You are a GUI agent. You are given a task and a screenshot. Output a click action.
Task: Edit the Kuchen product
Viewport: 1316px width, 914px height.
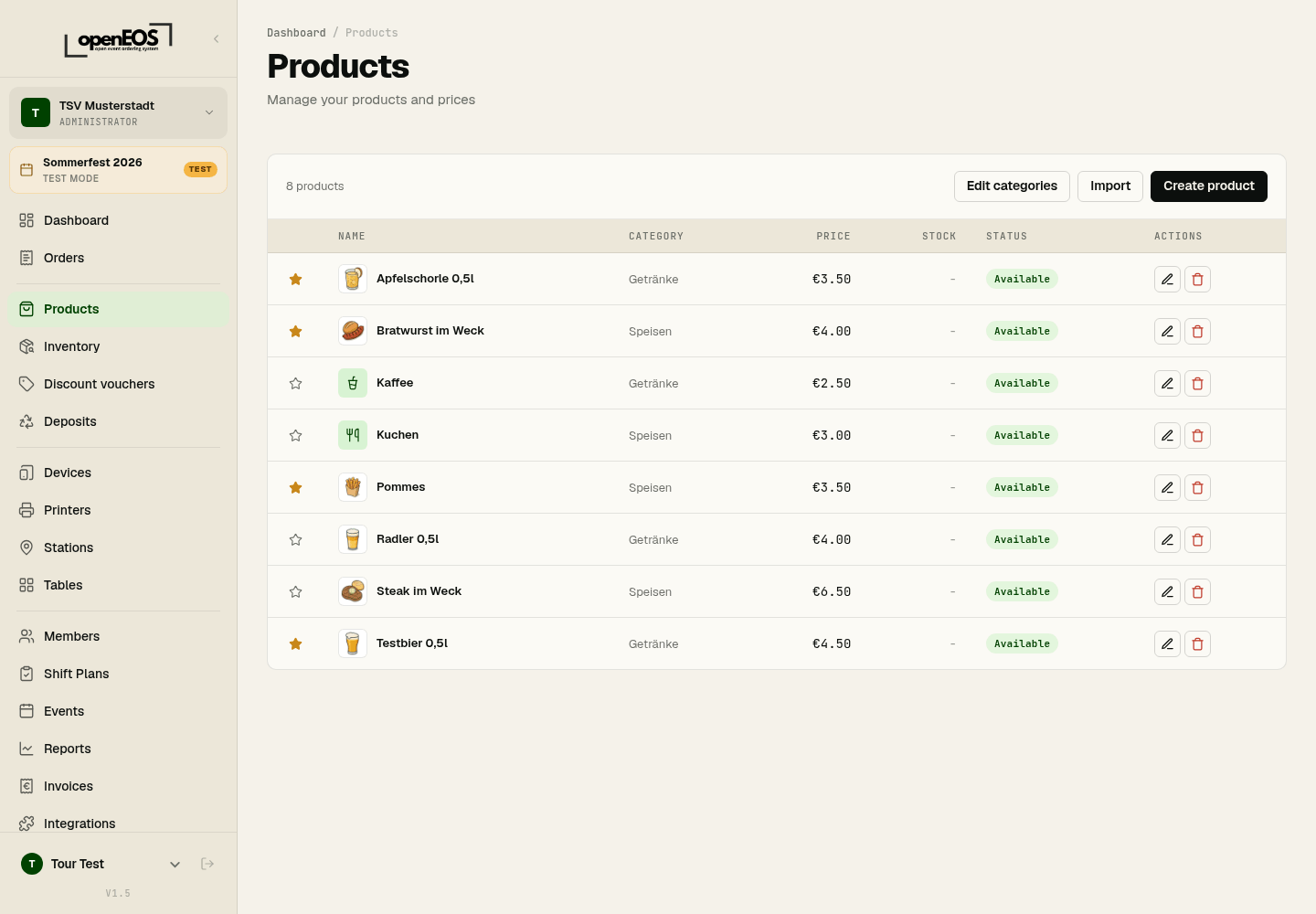coord(1167,435)
